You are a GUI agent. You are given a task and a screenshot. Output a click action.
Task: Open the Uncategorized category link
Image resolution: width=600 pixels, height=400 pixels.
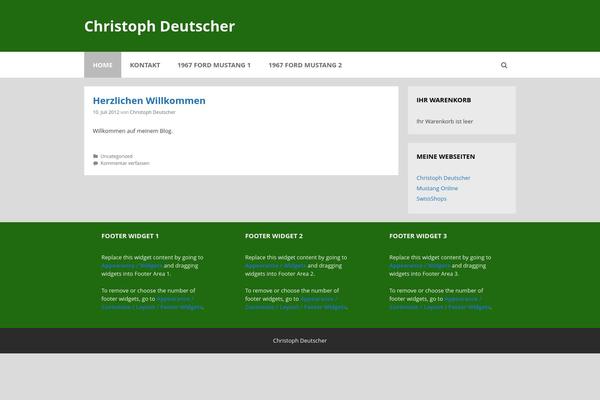[116, 156]
